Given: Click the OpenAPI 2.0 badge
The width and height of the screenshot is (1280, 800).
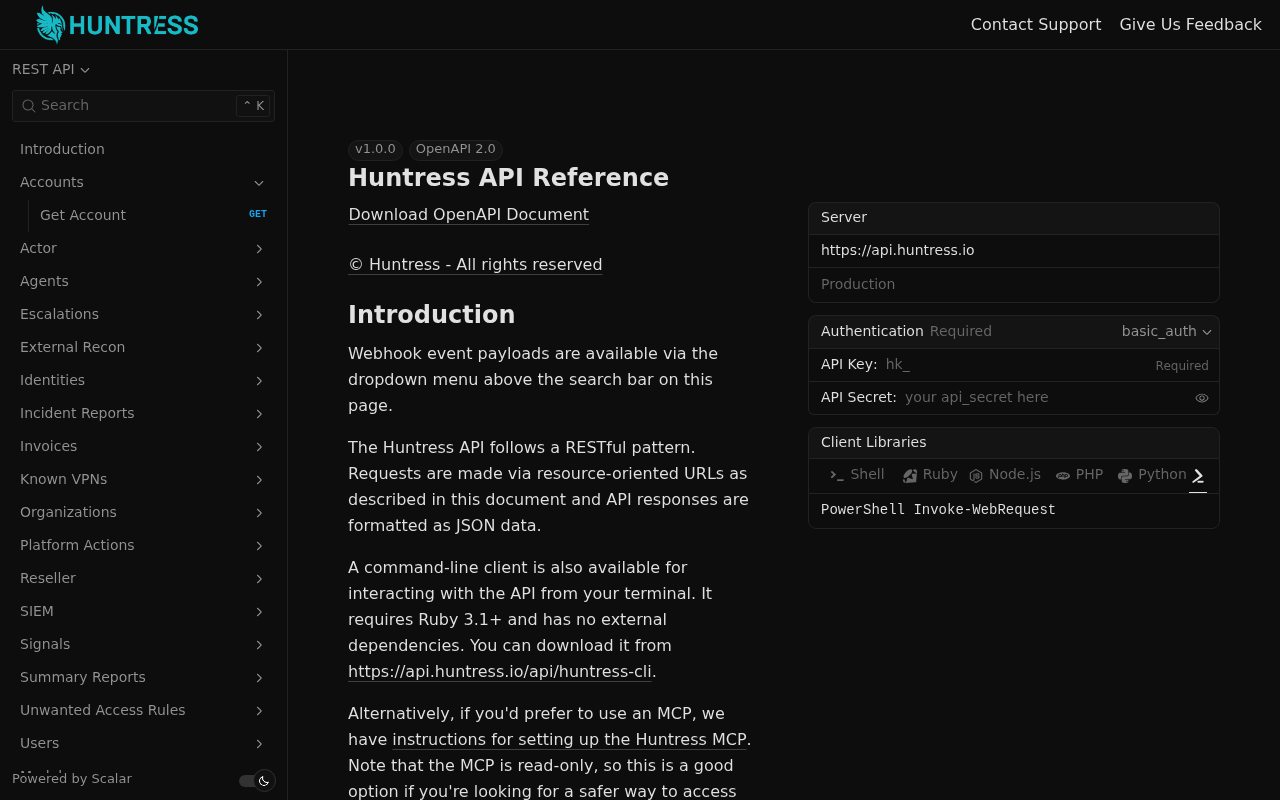Looking at the screenshot, I should 455,149.
